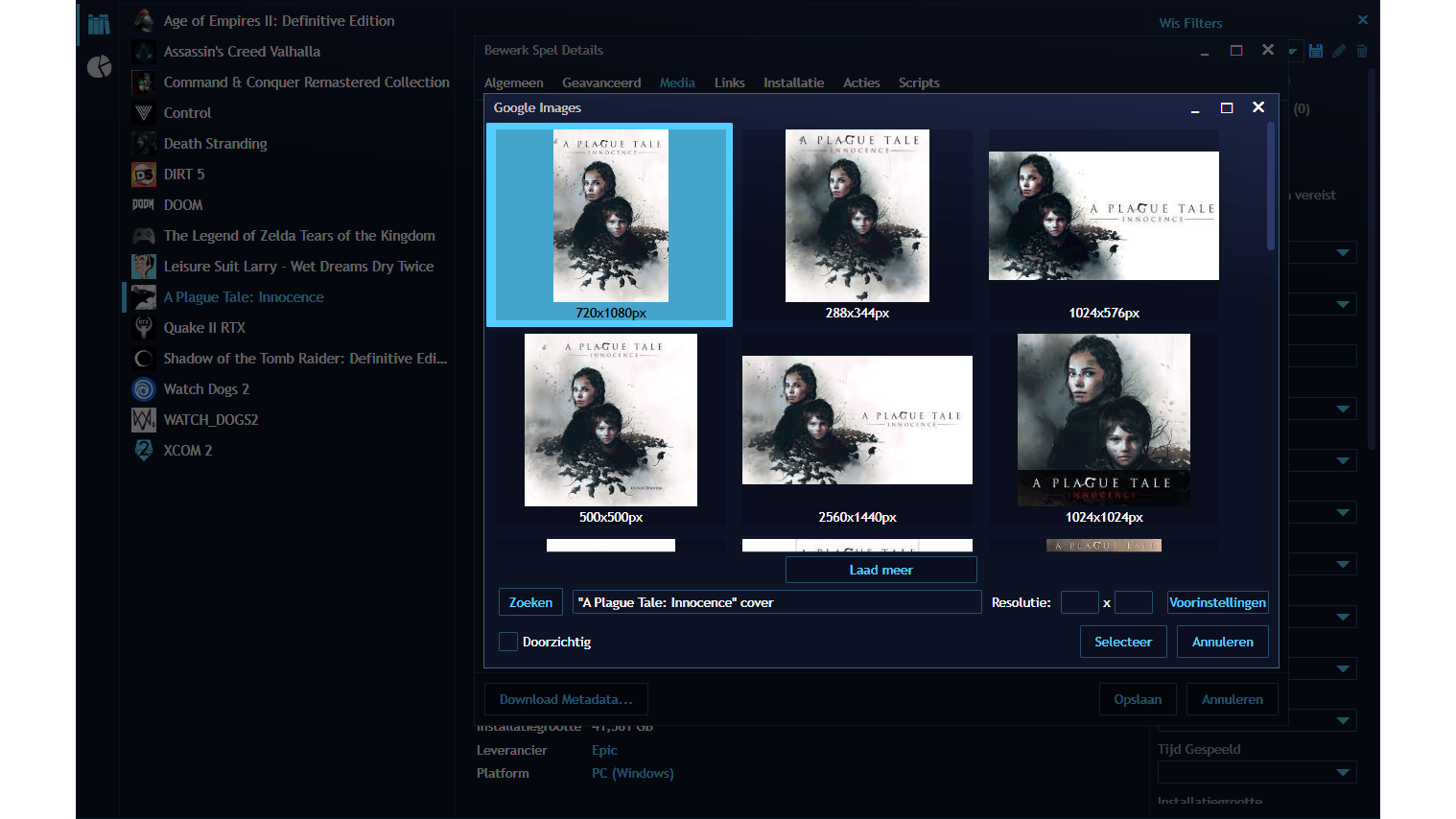
Task: Select the DIRT 5 game icon
Action: pos(144,174)
